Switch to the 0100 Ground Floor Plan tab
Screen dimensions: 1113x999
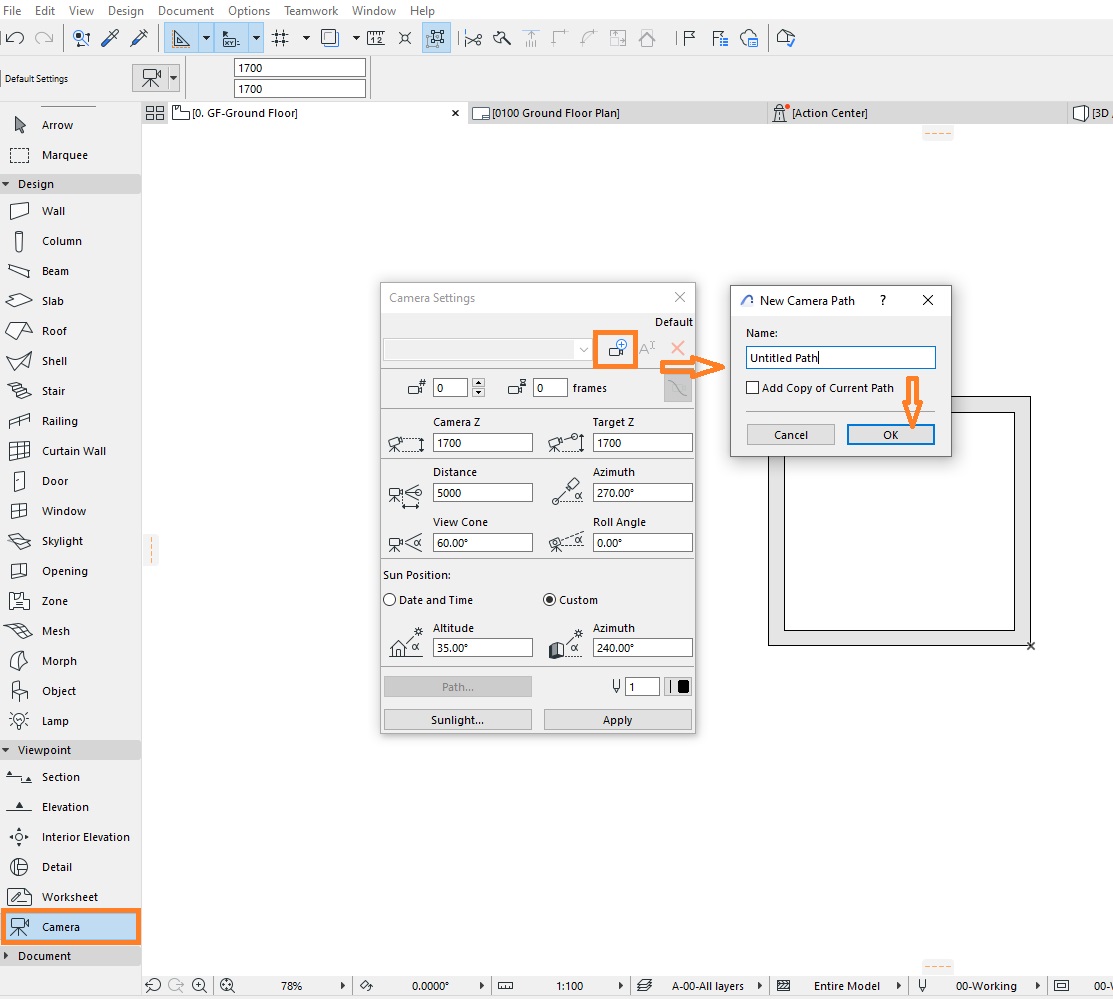(x=555, y=113)
